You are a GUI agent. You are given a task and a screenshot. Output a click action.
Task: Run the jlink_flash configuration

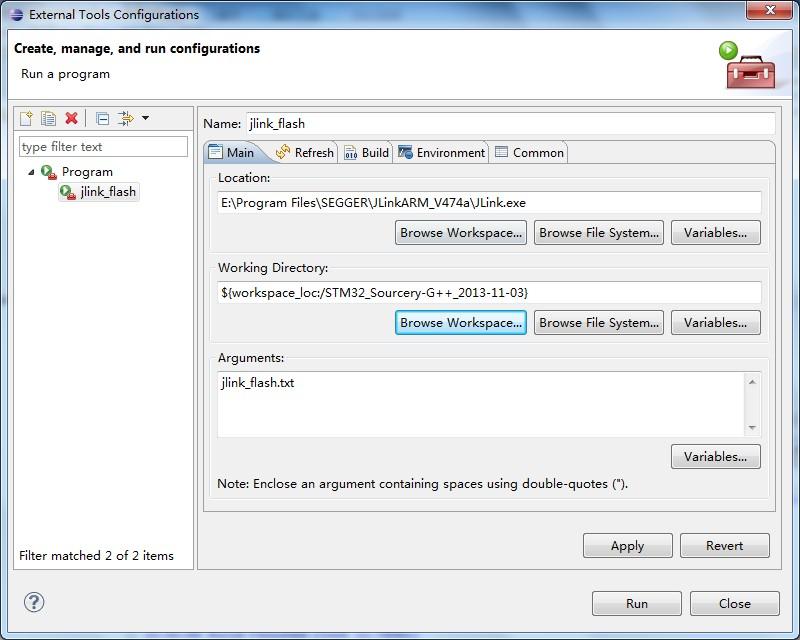(636, 603)
